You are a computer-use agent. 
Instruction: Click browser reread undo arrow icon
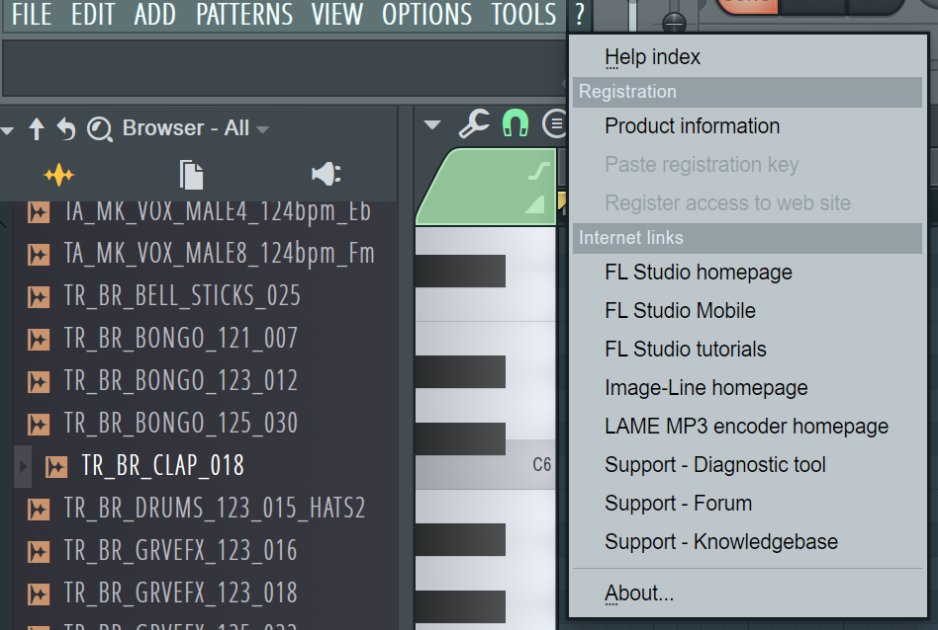(x=66, y=129)
